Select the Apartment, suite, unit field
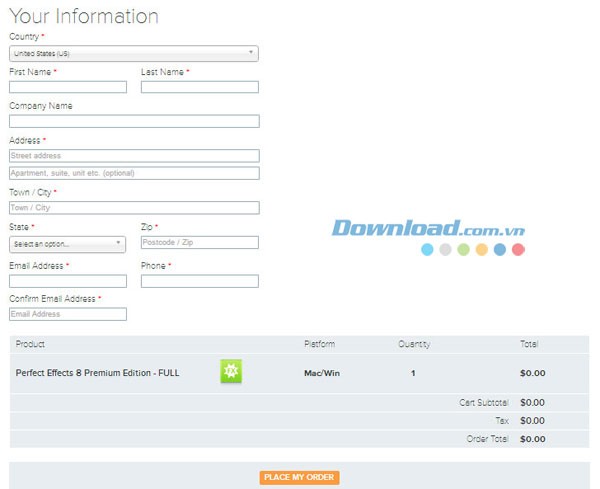 (134, 173)
